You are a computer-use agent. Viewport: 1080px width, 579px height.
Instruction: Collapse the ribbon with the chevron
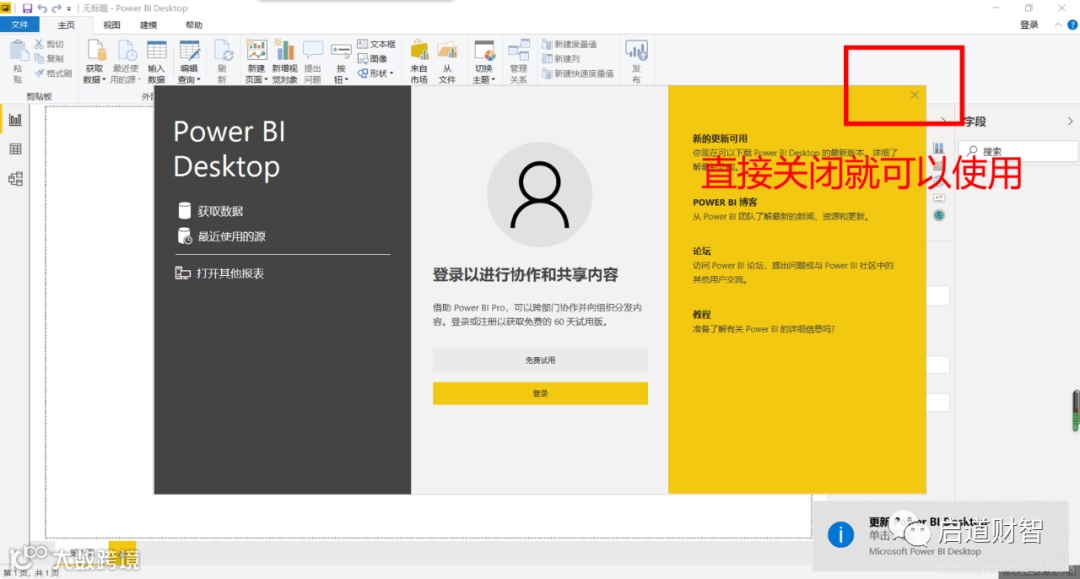pyautogui.click(x=1058, y=25)
